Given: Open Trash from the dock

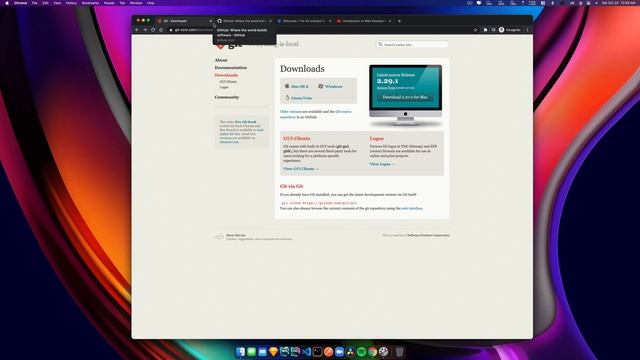Looking at the screenshot, I should tap(400, 351).
